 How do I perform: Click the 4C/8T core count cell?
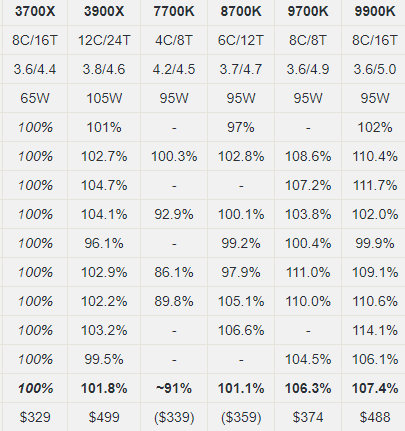[174, 40]
